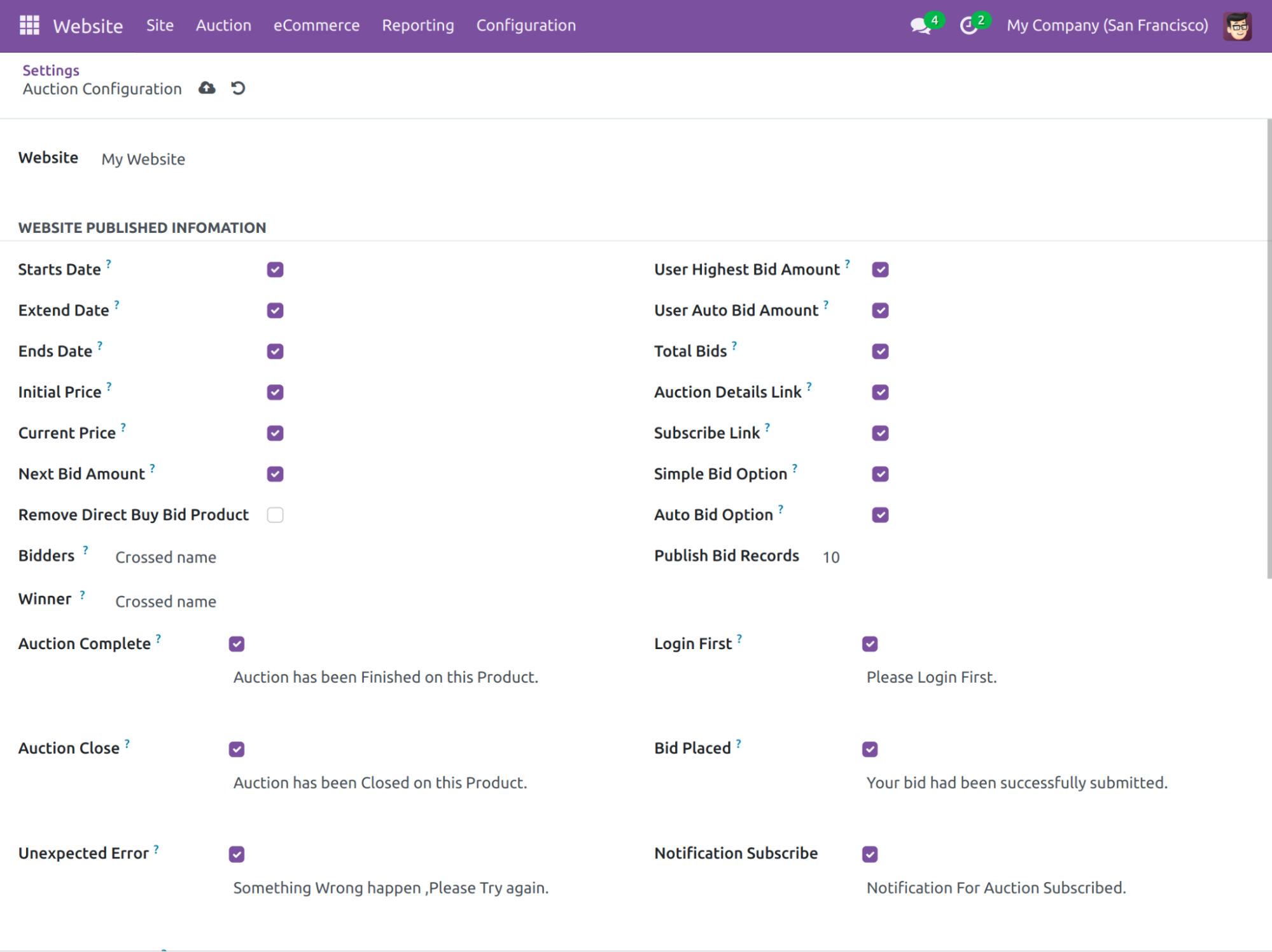Toggle the Total Bids checkbox
Screen dimensions: 1272x952
click(x=880, y=351)
